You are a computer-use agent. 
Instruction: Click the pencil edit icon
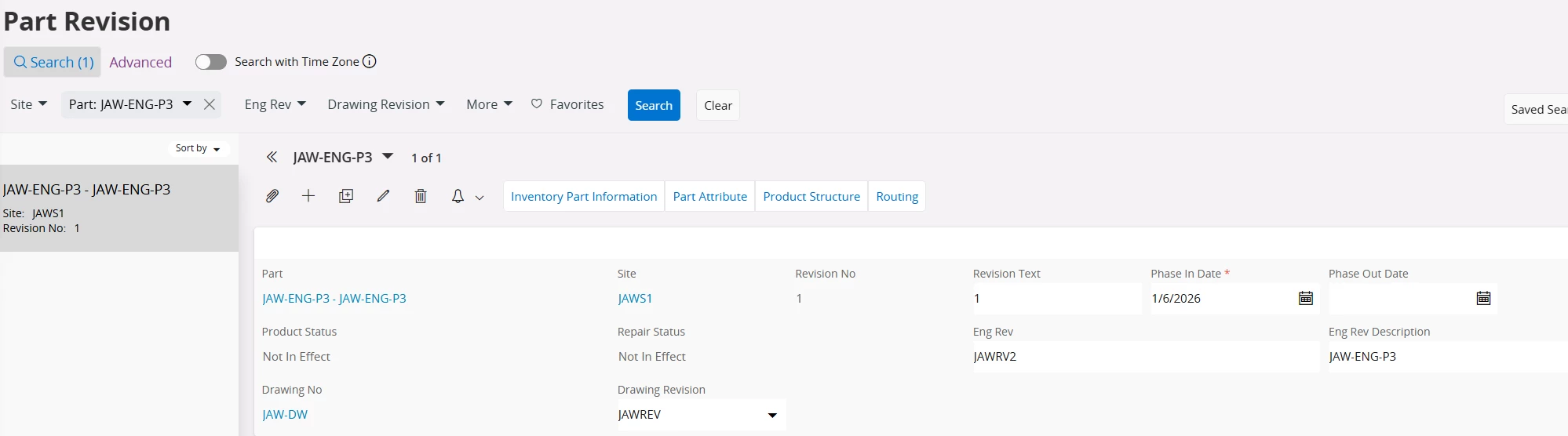click(x=383, y=196)
